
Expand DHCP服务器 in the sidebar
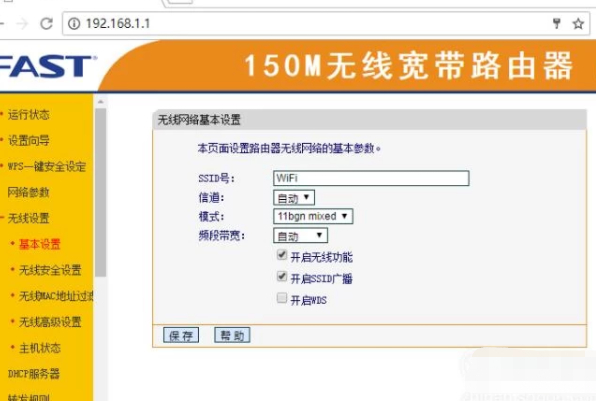coord(33,374)
